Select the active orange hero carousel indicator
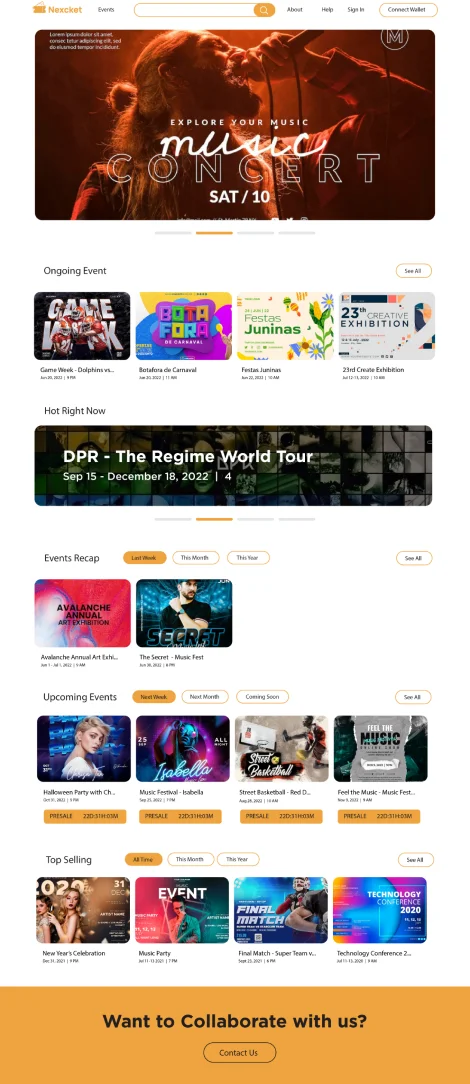This screenshot has width=470, height=1084. click(x=214, y=233)
